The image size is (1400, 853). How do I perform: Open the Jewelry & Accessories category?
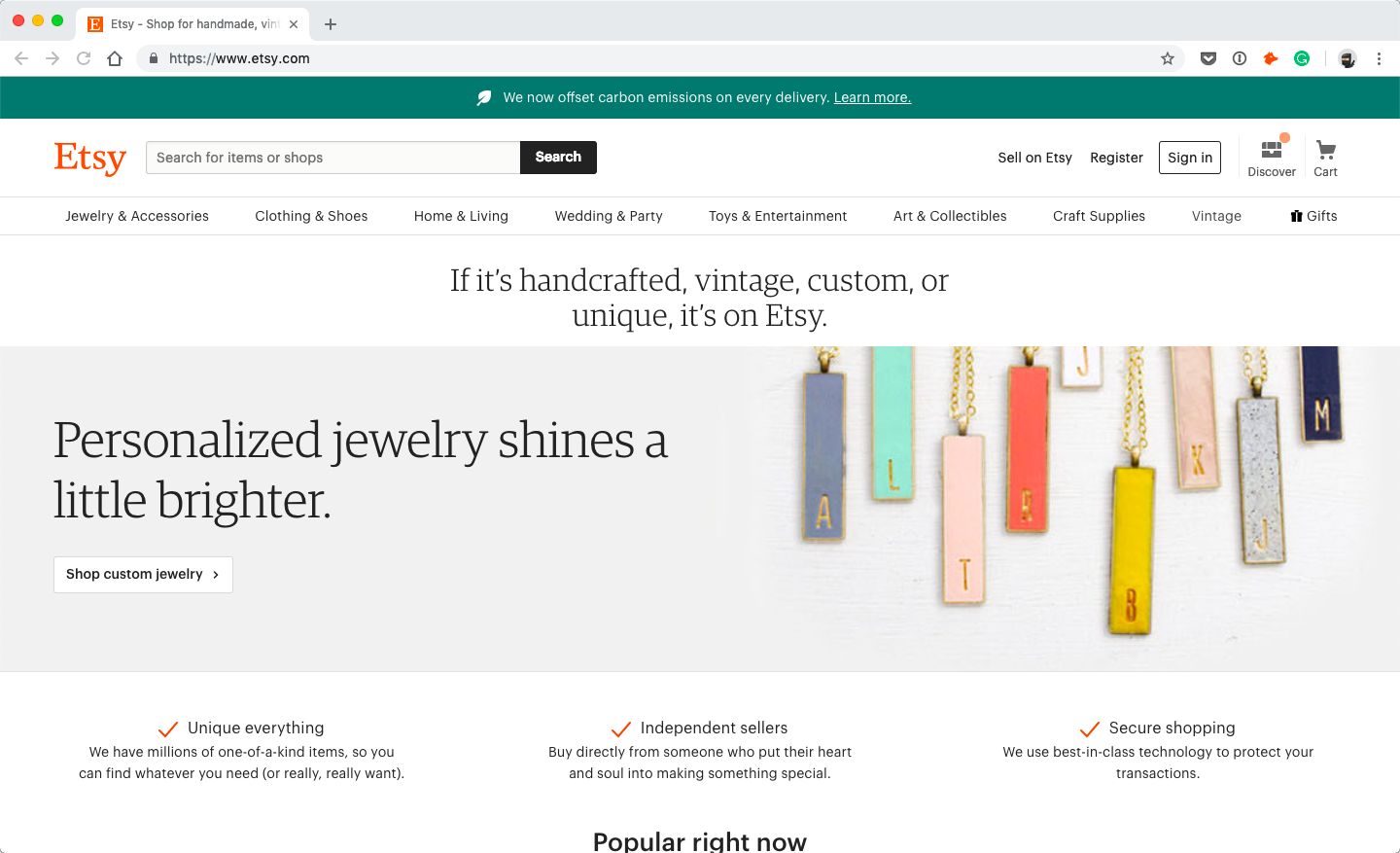click(x=137, y=216)
